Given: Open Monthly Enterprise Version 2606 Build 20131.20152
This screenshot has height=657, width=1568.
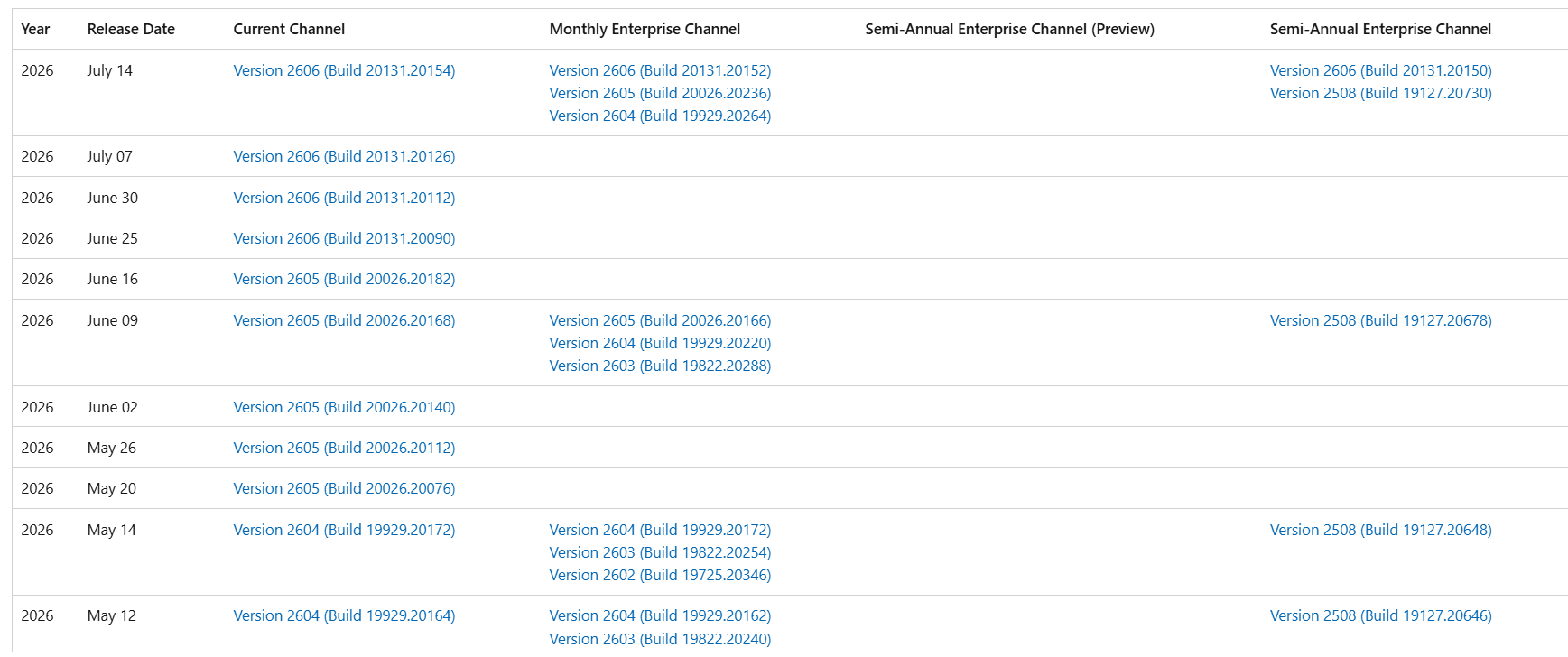Looking at the screenshot, I should 660,70.
